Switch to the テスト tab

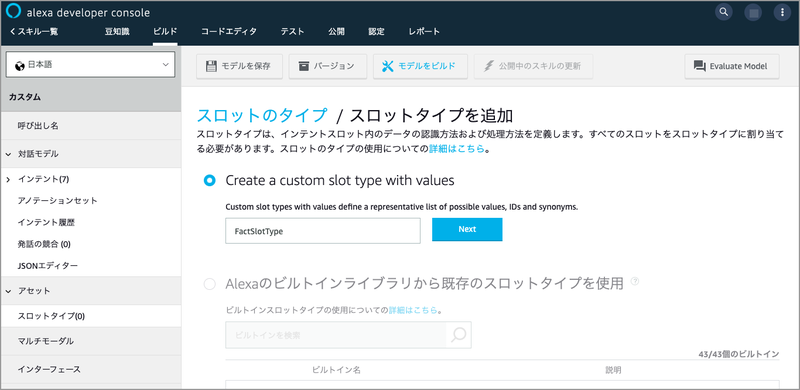[x=292, y=32]
